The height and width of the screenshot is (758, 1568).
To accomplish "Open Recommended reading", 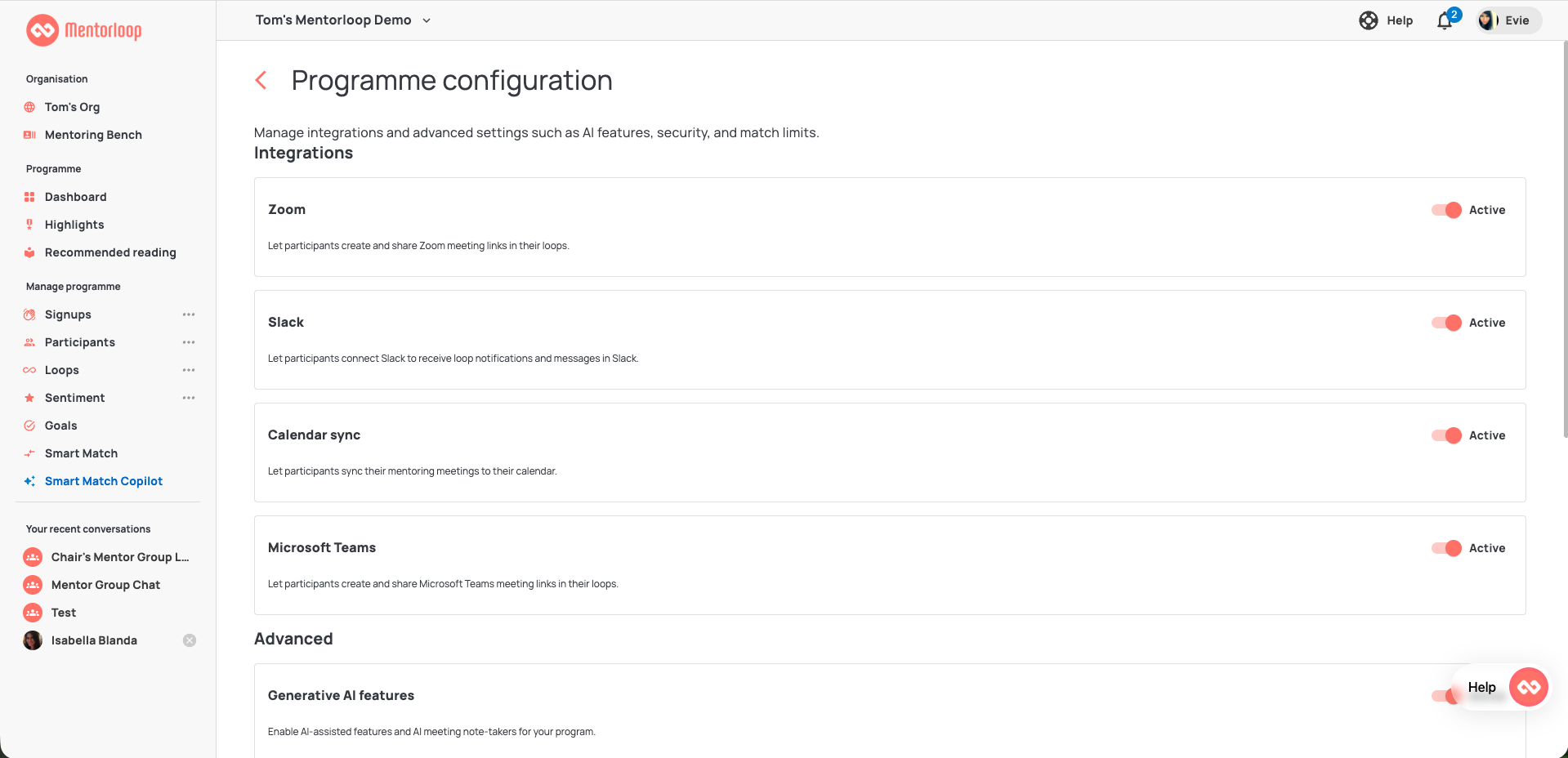I will pos(110,252).
